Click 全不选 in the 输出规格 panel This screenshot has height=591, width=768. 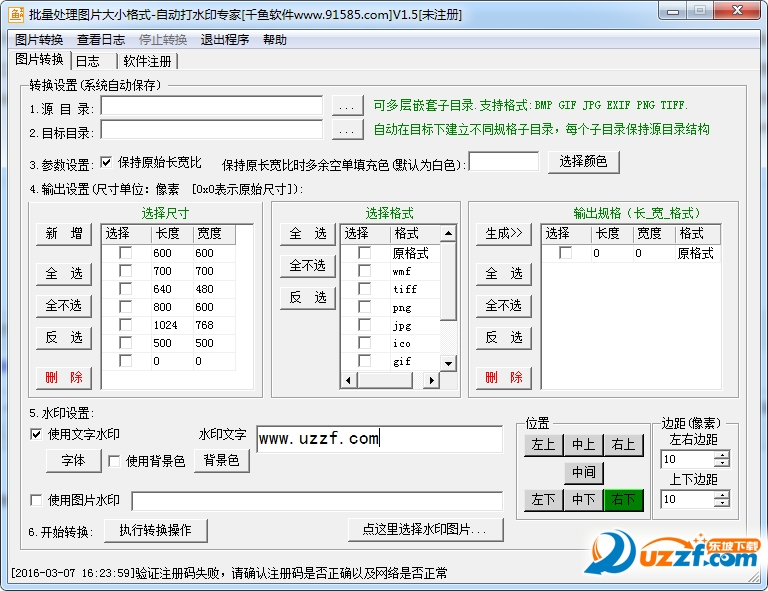(x=504, y=306)
